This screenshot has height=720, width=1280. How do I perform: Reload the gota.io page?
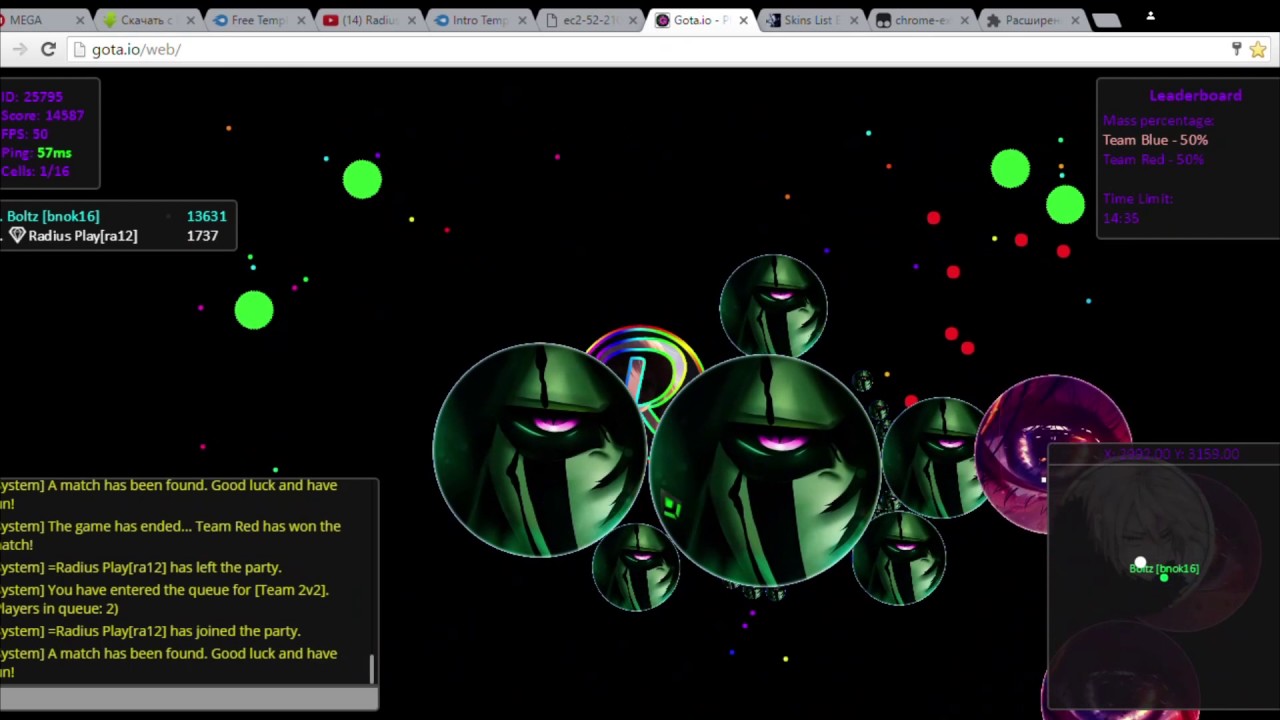click(48, 49)
